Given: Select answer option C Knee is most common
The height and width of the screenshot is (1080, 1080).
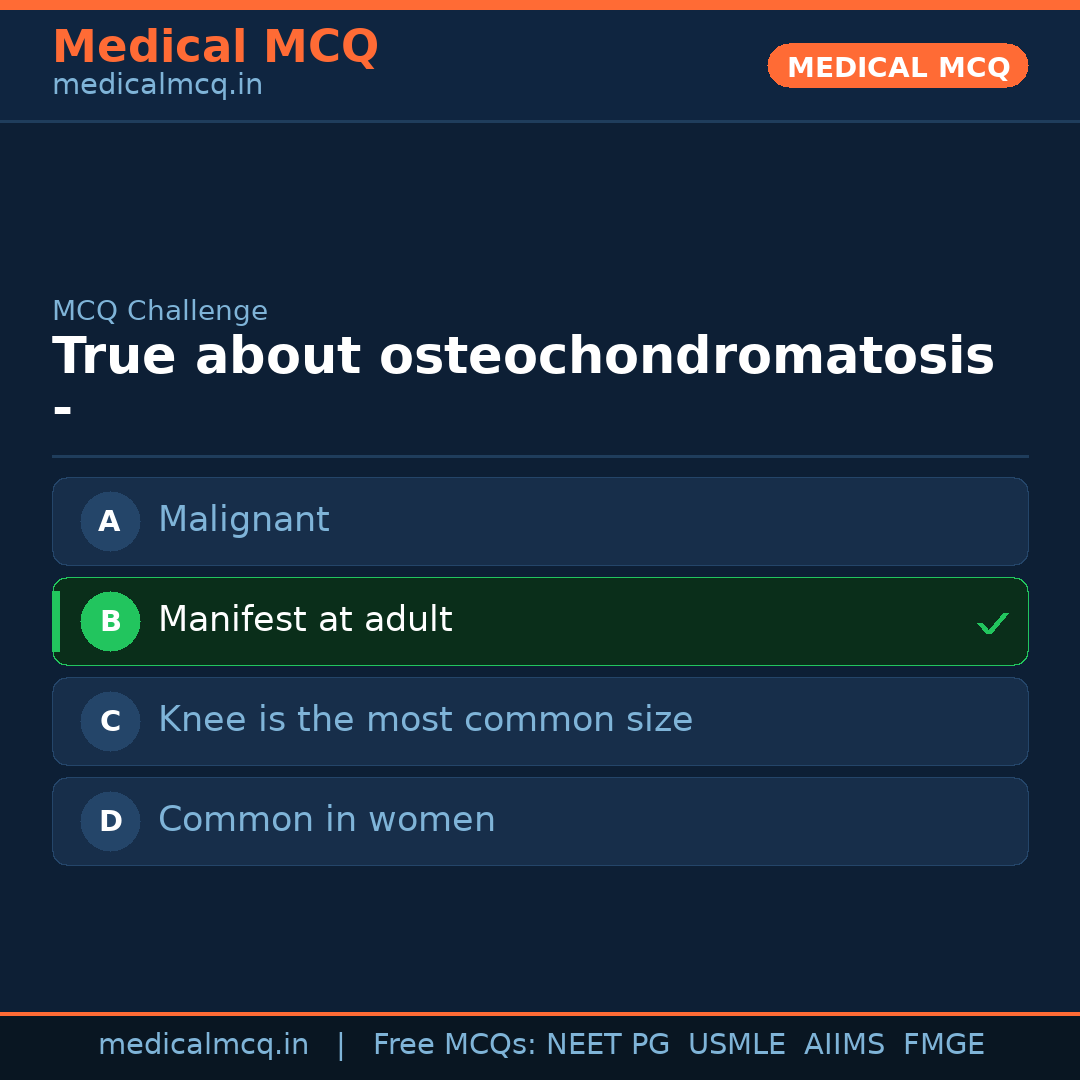Looking at the screenshot, I should pyautogui.click(x=540, y=721).
